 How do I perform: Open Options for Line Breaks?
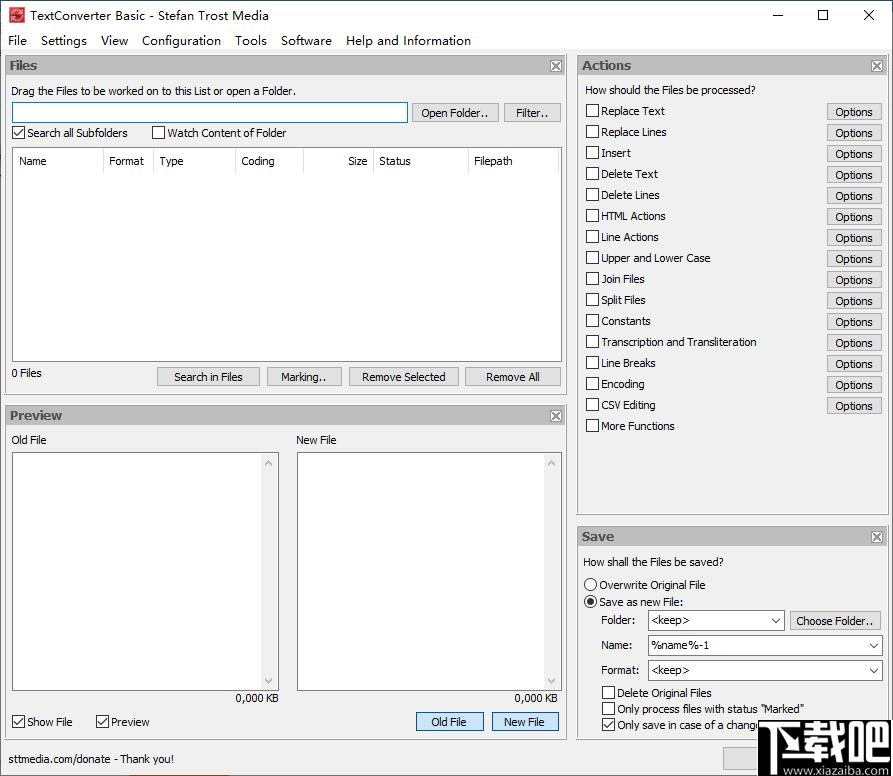click(x=854, y=364)
